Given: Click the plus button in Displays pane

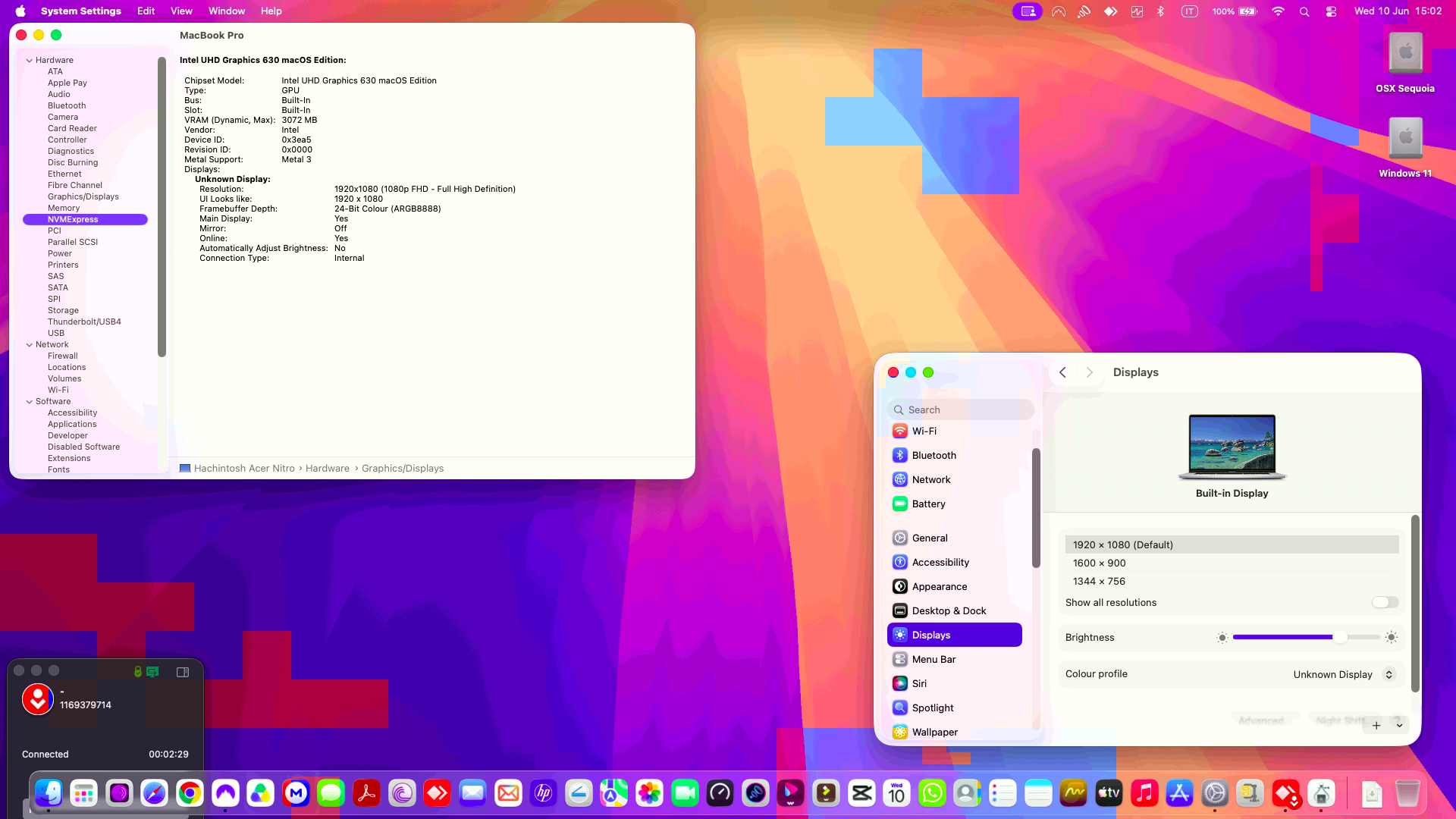Looking at the screenshot, I should (1376, 725).
